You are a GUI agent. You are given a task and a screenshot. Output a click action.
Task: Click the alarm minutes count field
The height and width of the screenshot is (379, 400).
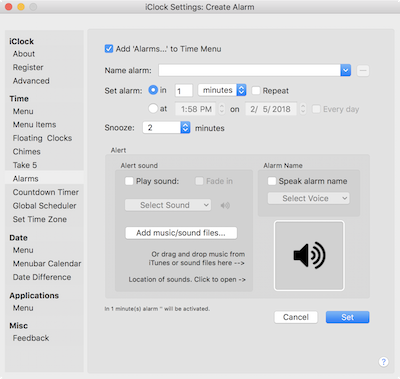pos(184,91)
